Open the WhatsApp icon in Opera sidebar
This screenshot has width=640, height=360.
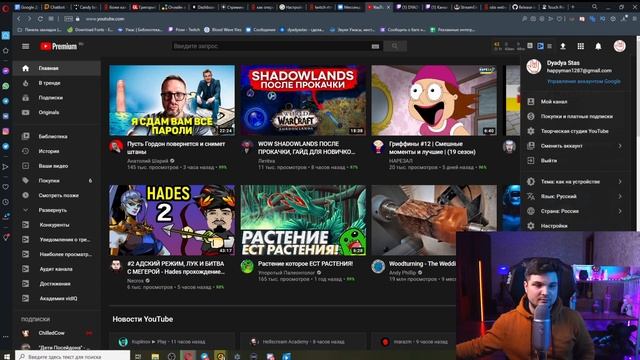[6, 86]
